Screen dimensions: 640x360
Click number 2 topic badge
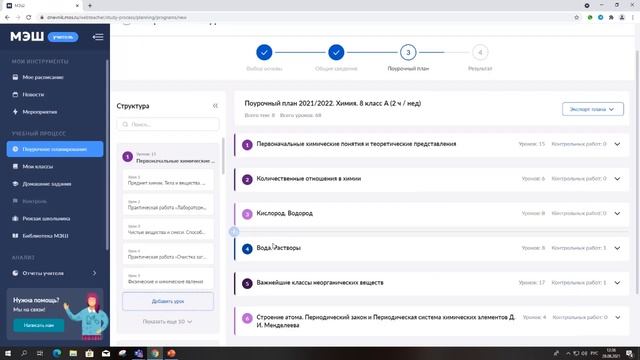[x=247, y=179]
